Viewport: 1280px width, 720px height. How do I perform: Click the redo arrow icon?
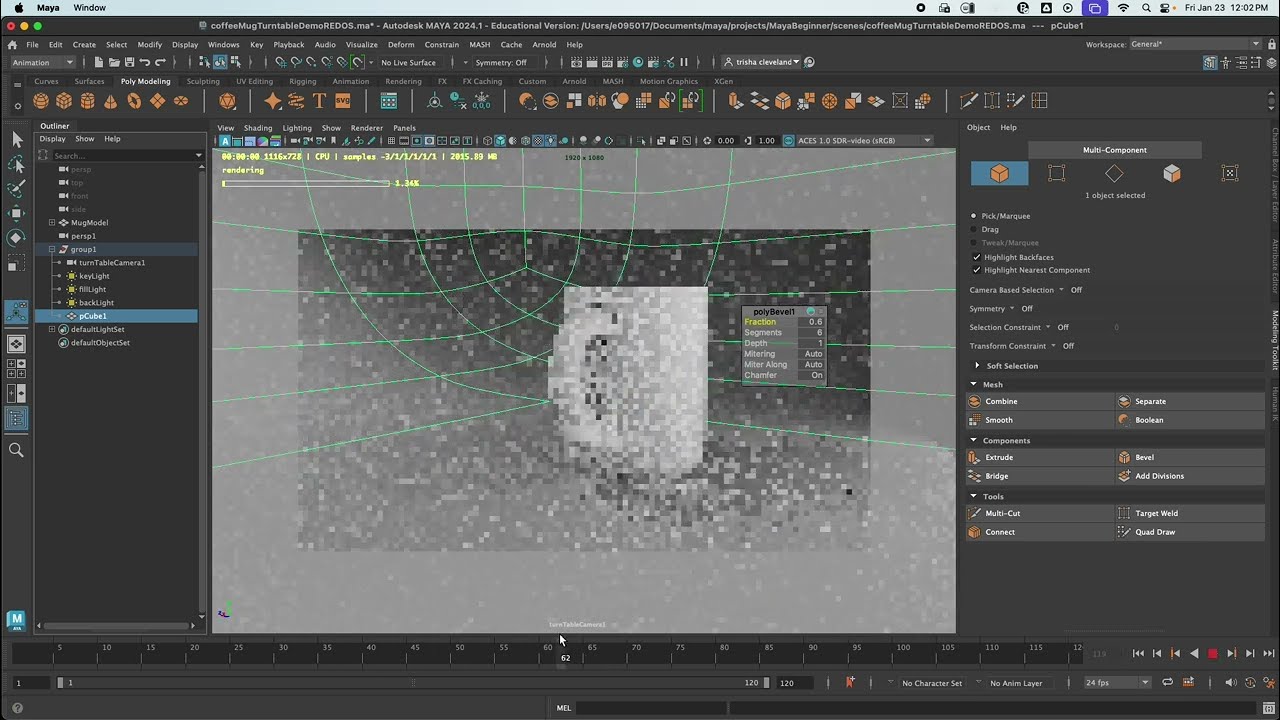click(160, 62)
